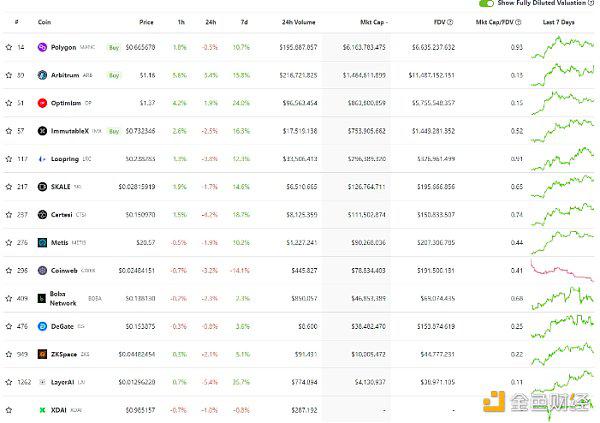Star the Optimism coin
Viewport: 600px width, 423px height.
coord(9,103)
